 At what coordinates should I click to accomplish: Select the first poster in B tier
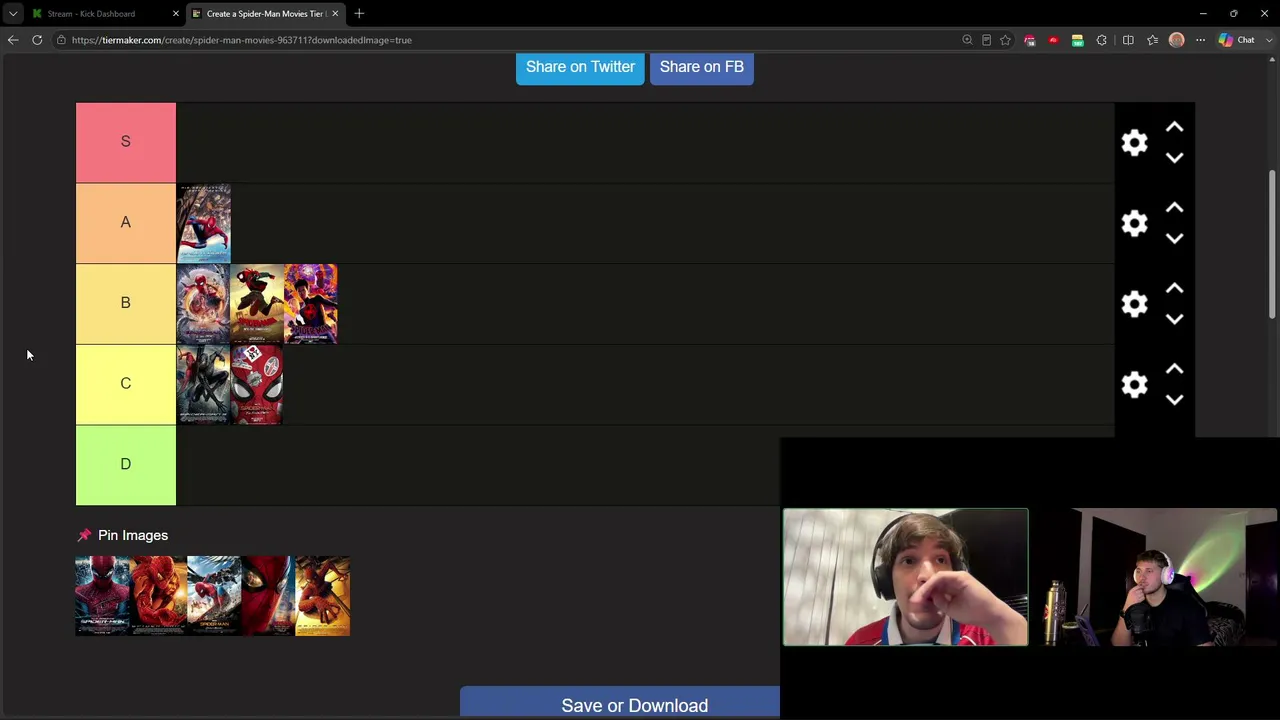point(204,304)
